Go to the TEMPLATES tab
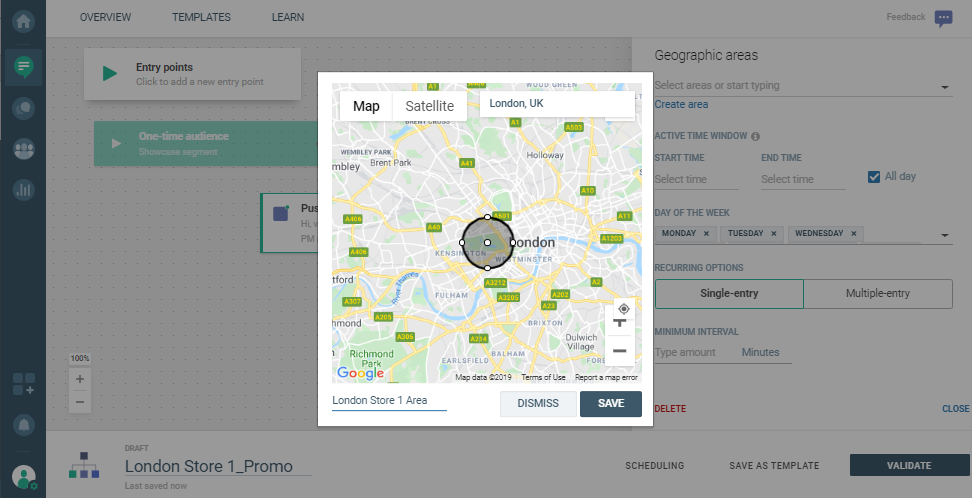This screenshot has width=972, height=498. coord(201,17)
